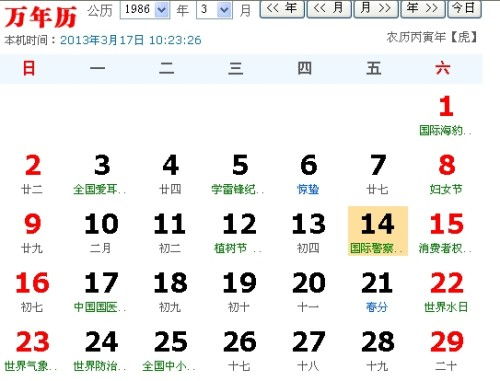Go to previous month with << 月 button

coord(329,8)
